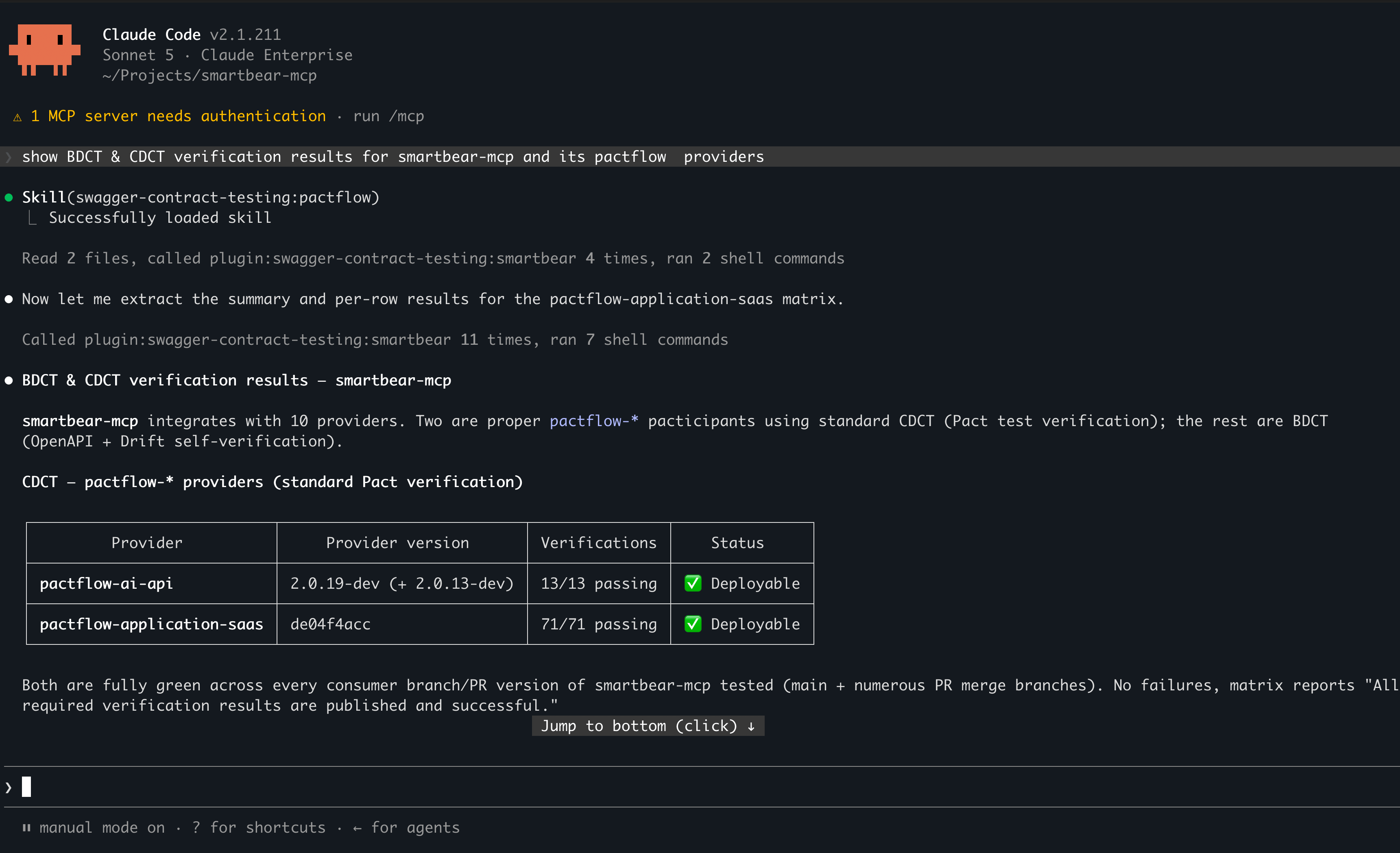The height and width of the screenshot is (853, 1400).
Task: Click the '71/71 passing' cell
Action: (x=599, y=624)
